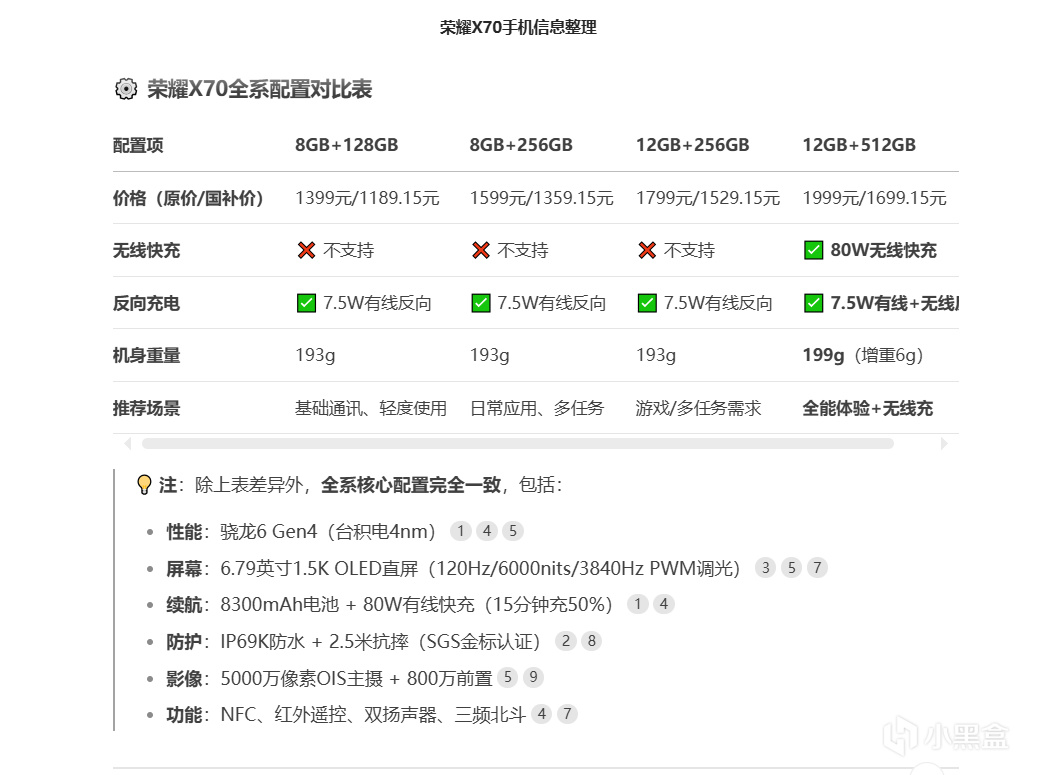This screenshot has height=775, width=1039.
Task: Click the 12GB+512GB column header
Action: tap(859, 145)
